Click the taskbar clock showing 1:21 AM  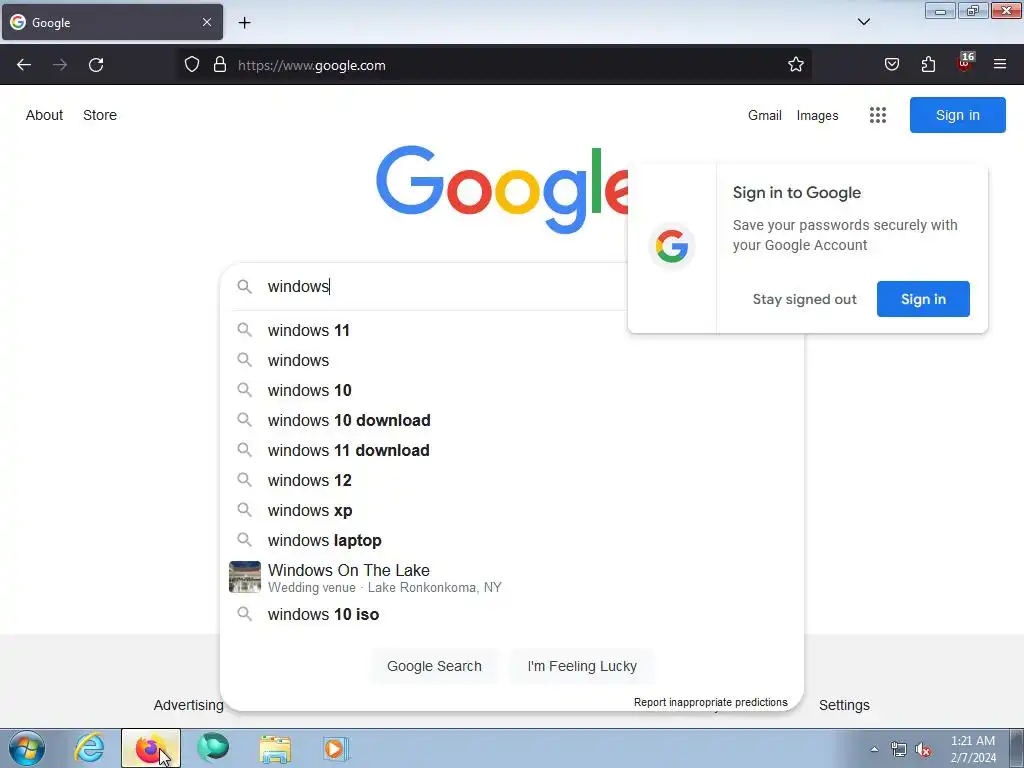(973, 749)
